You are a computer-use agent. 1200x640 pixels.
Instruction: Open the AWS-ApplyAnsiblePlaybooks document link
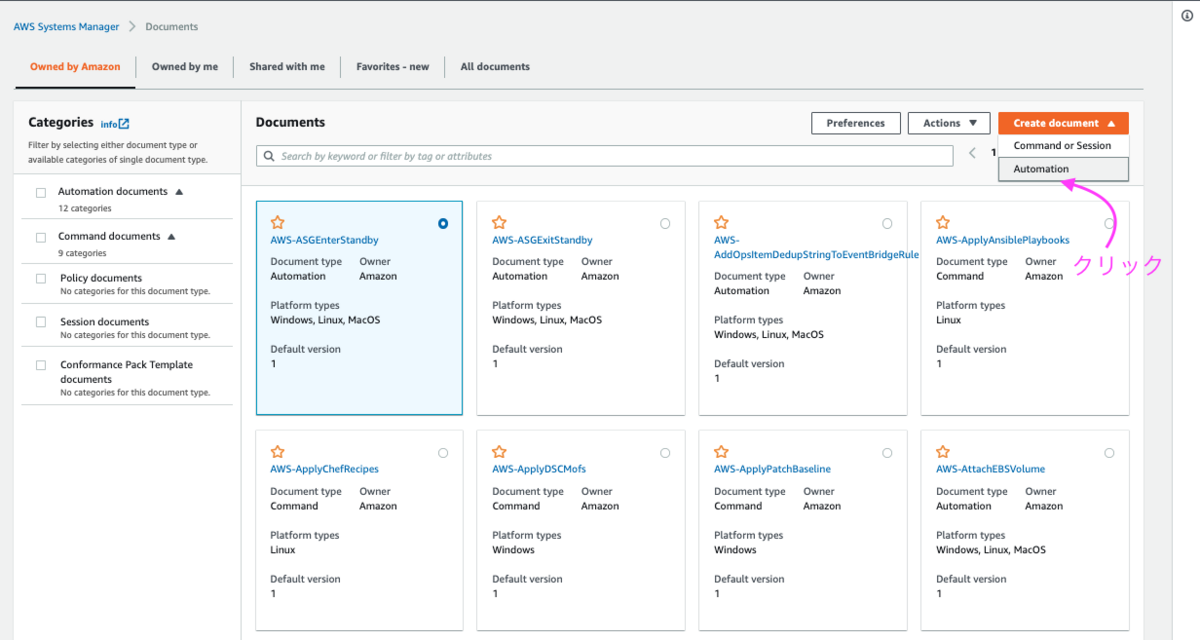click(x=1002, y=240)
